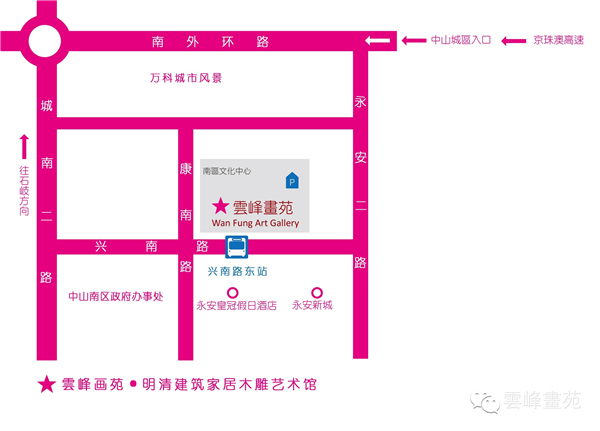Viewport: 600px width, 431px height.
Task: Click the arrow left of 京珠澳高速
Action: (513, 41)
